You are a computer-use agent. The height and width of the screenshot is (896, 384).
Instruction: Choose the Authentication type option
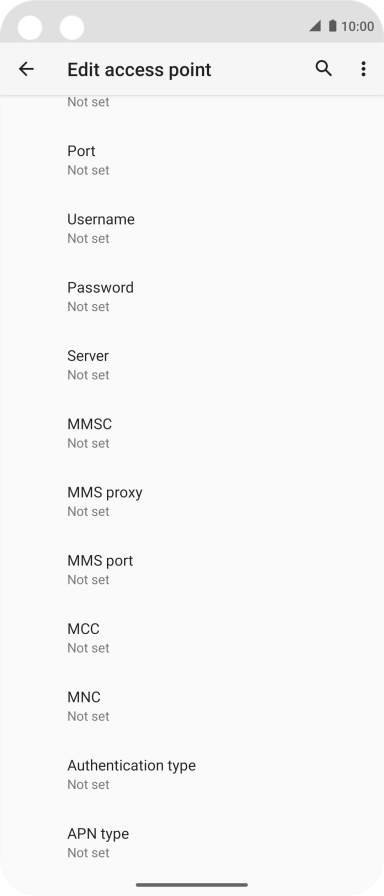click(192, 774)
